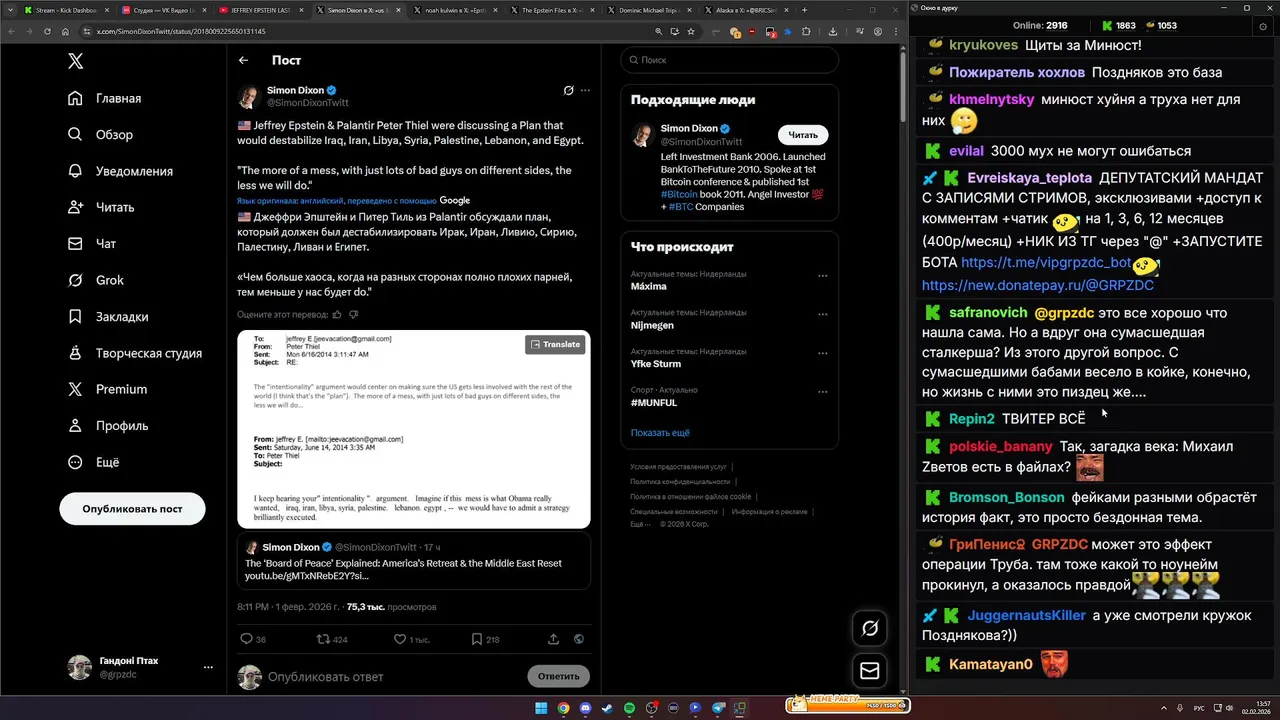Open post options three dots

[x=585, y=90]
